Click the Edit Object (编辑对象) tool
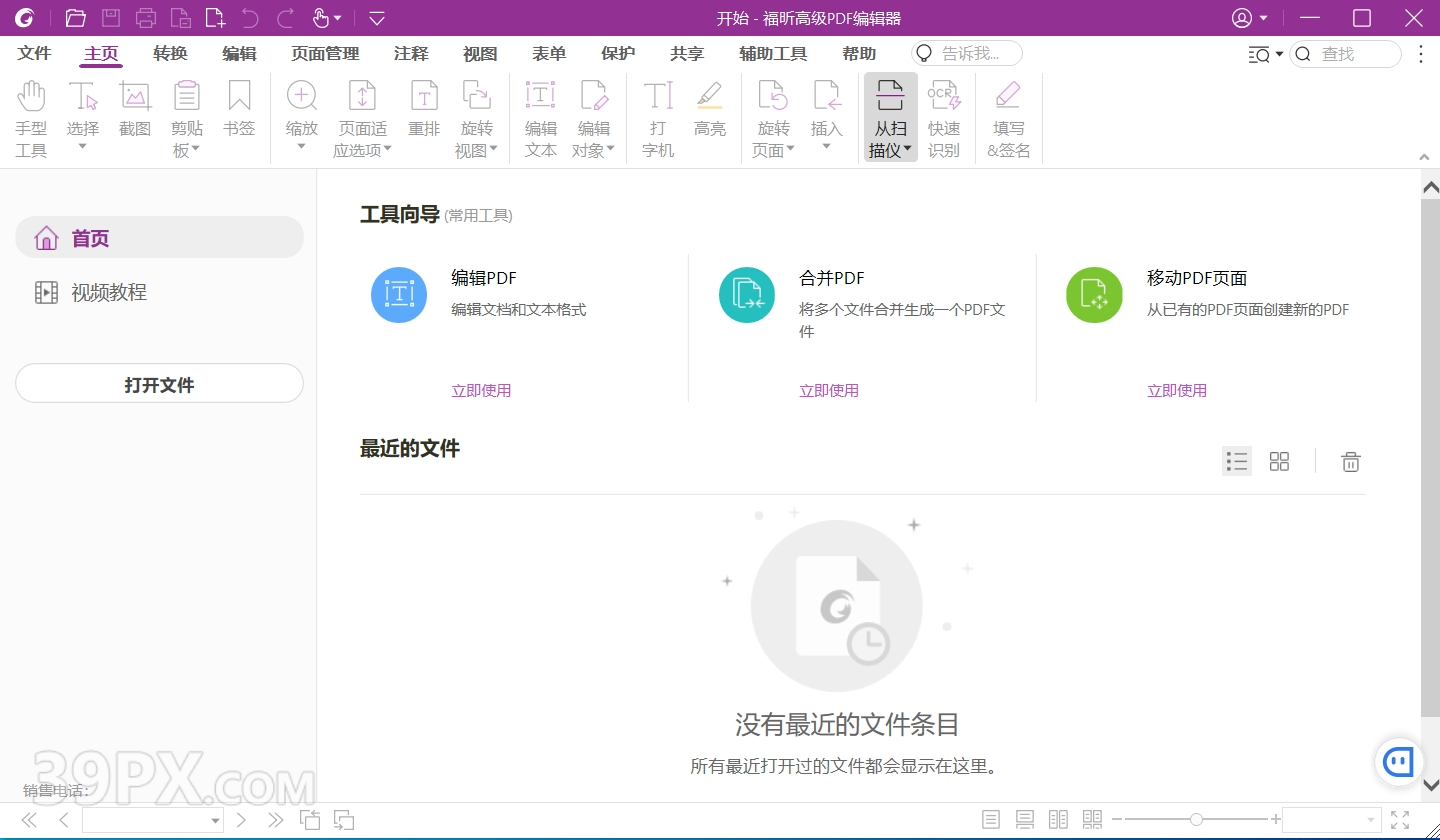Image resolution: width=1440 pixels, height=840 pixels. click(593, 119)
